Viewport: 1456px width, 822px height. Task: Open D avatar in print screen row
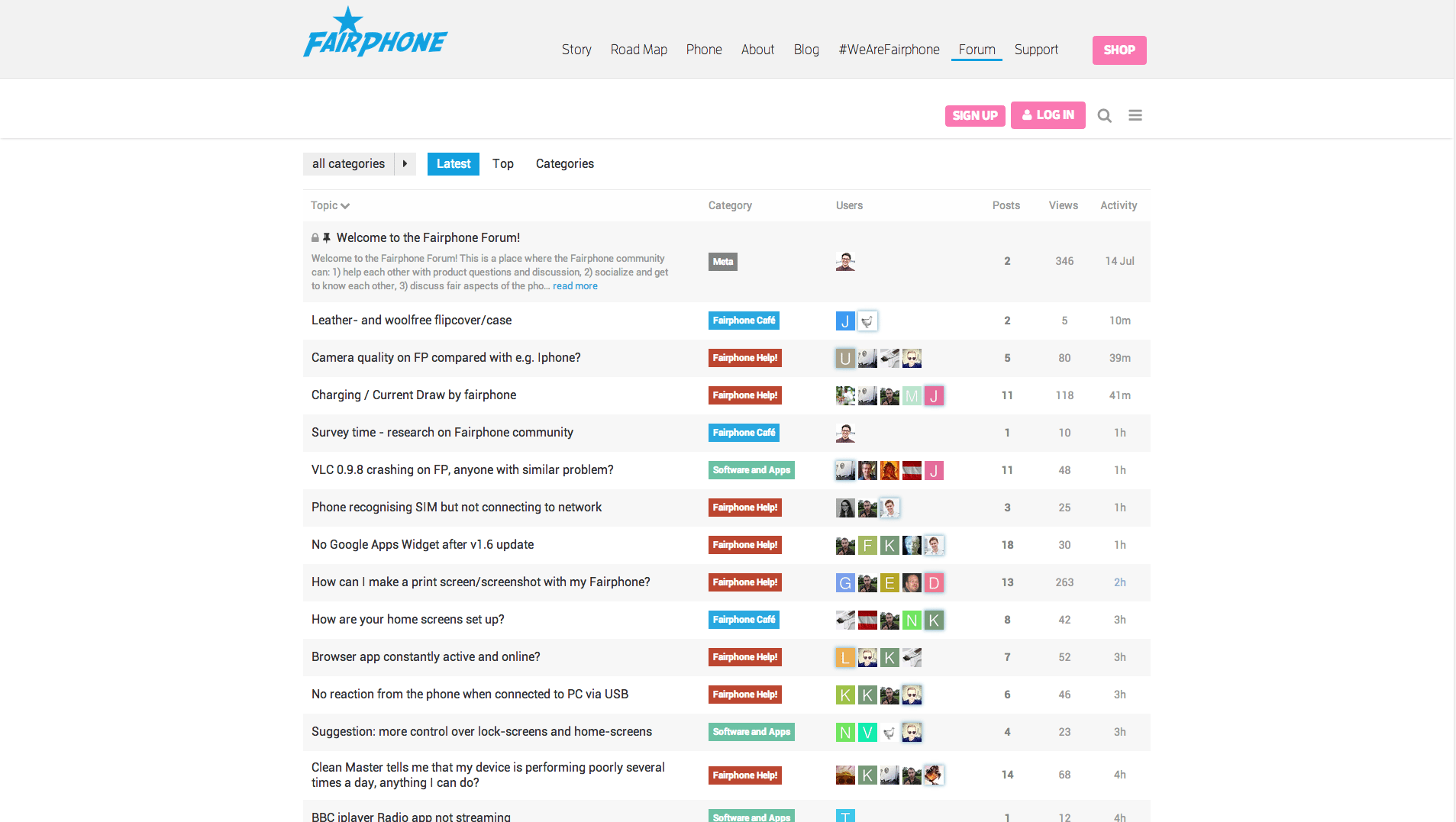[934, 583]
